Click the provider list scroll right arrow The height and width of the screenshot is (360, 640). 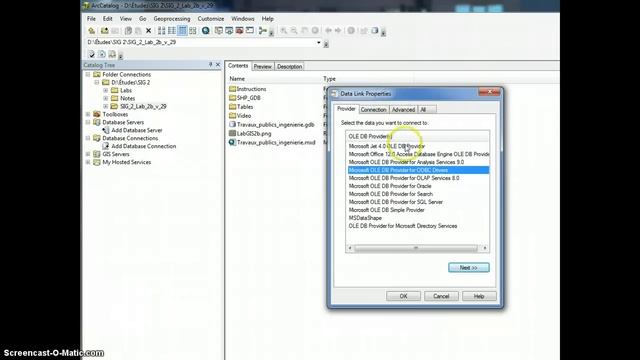click(484, 248)
